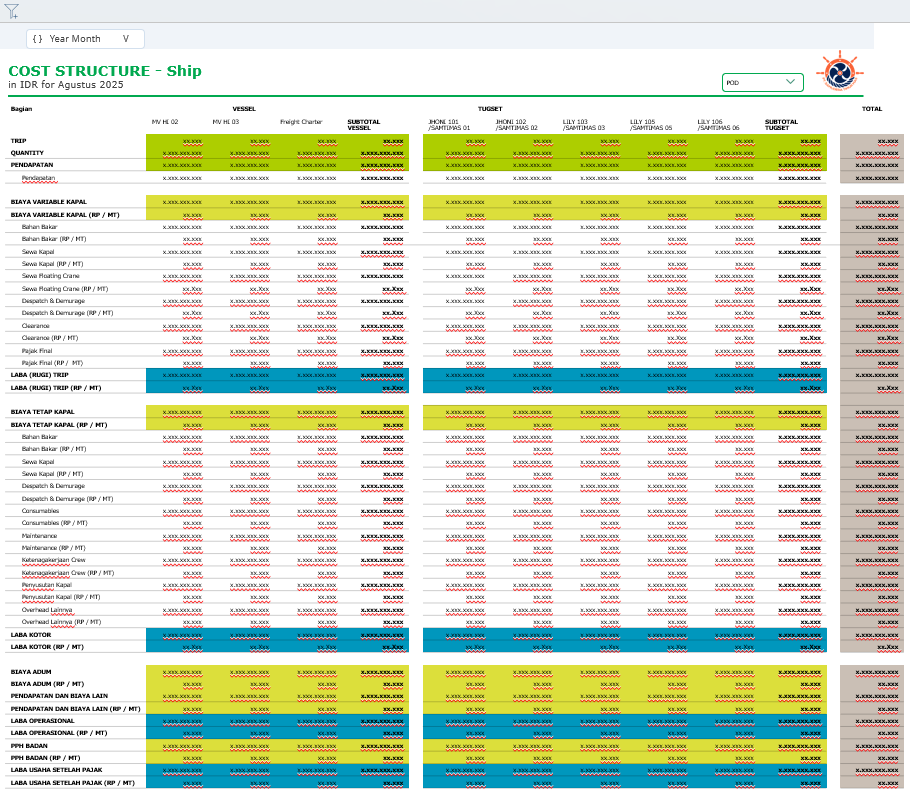Click the LABA (RUGI) TRIP (RP / MT) label

pos(56,388)
